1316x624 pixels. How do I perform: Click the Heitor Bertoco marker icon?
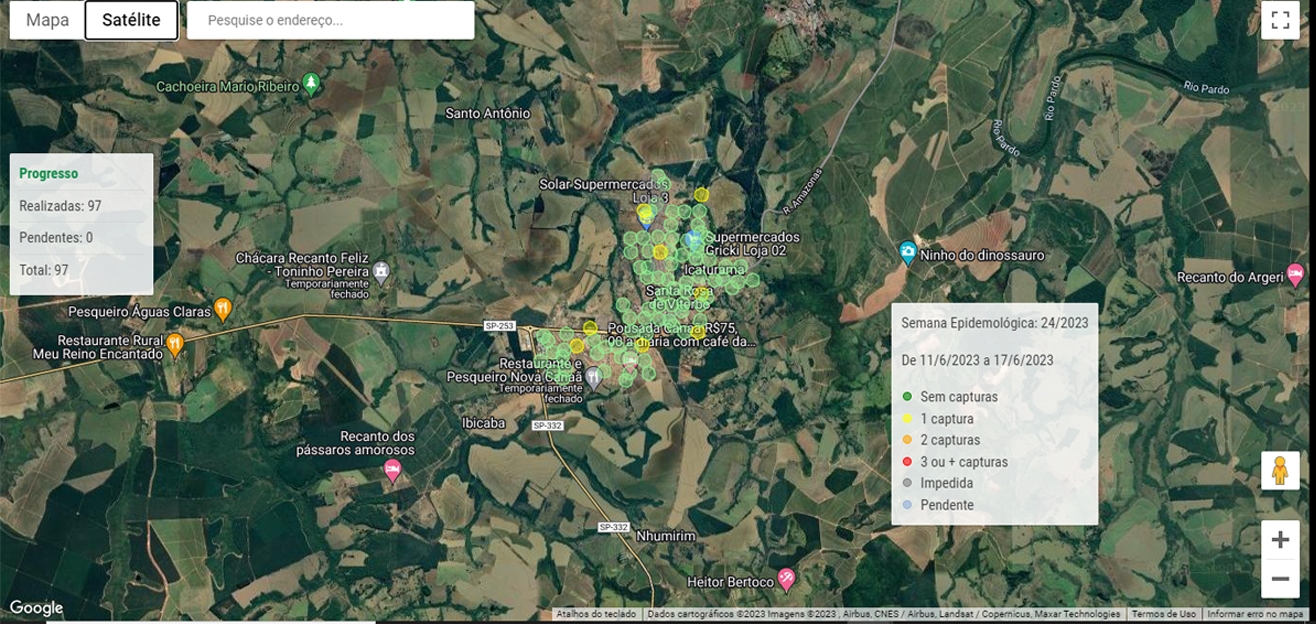[787, 578]
